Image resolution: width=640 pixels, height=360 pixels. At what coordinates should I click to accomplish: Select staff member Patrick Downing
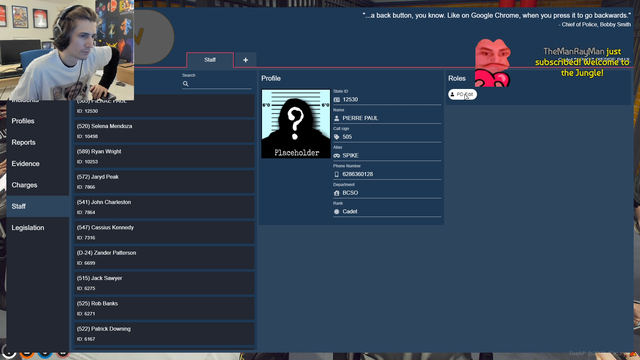(x=164, y=333)
